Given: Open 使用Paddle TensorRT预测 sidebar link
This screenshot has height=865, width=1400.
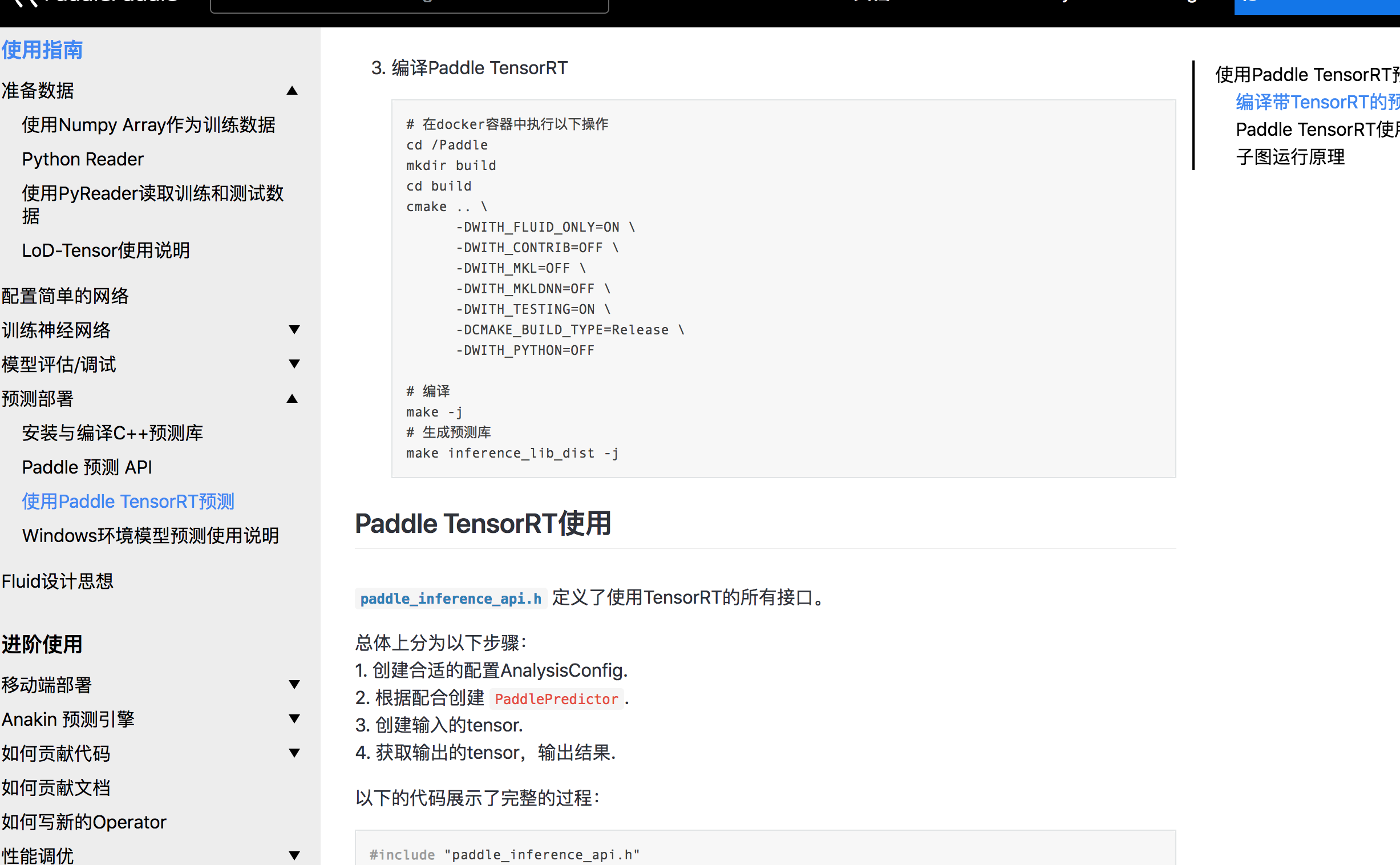Looking at the screenshot, I should [x=129, y=502].
